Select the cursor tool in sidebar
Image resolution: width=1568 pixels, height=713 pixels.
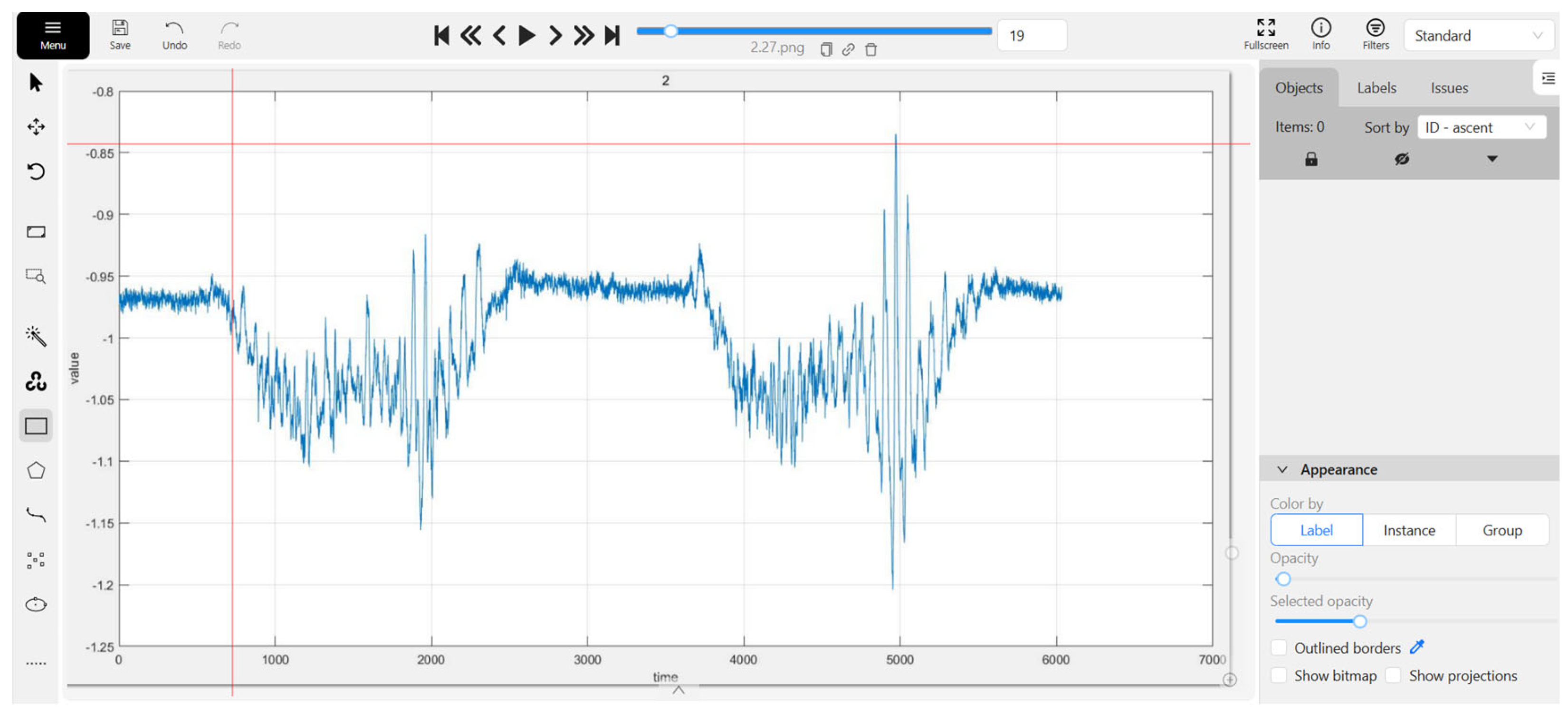tap(35, 82)
